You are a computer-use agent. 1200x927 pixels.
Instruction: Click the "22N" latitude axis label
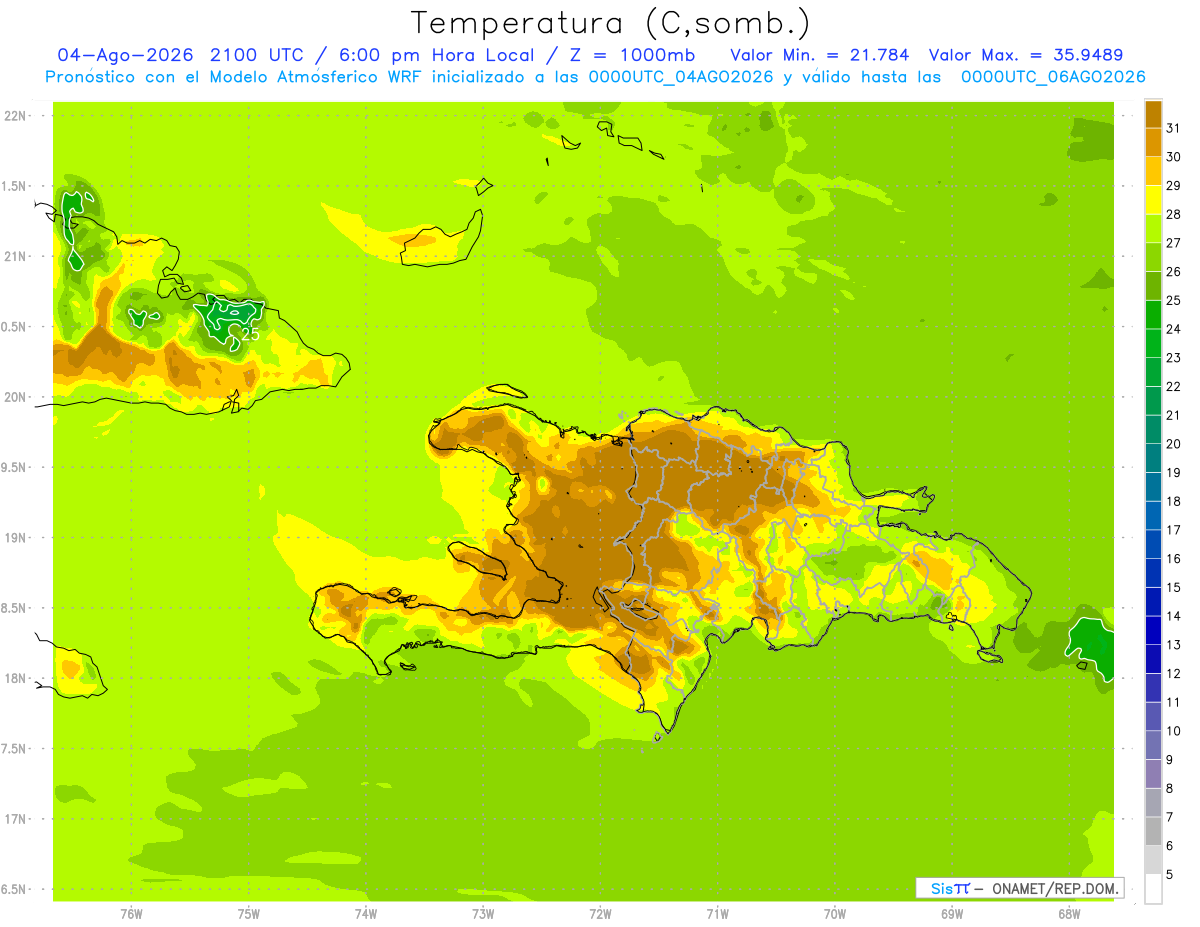pos(15,116)
